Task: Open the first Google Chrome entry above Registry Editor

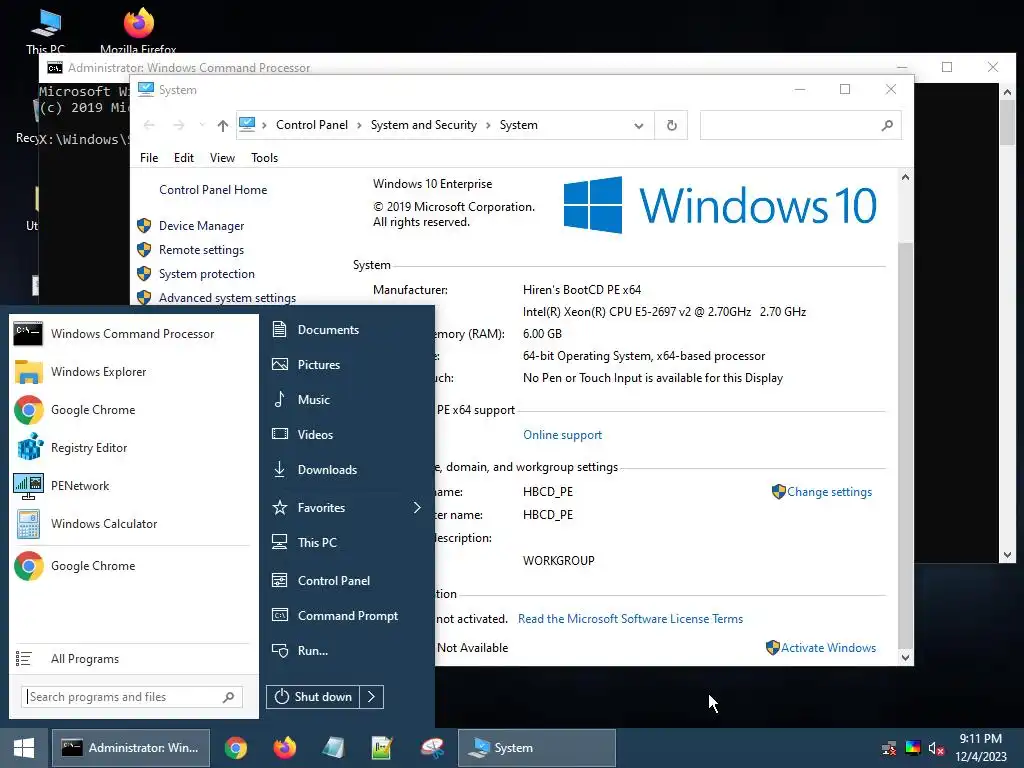Action: [133, 410]
